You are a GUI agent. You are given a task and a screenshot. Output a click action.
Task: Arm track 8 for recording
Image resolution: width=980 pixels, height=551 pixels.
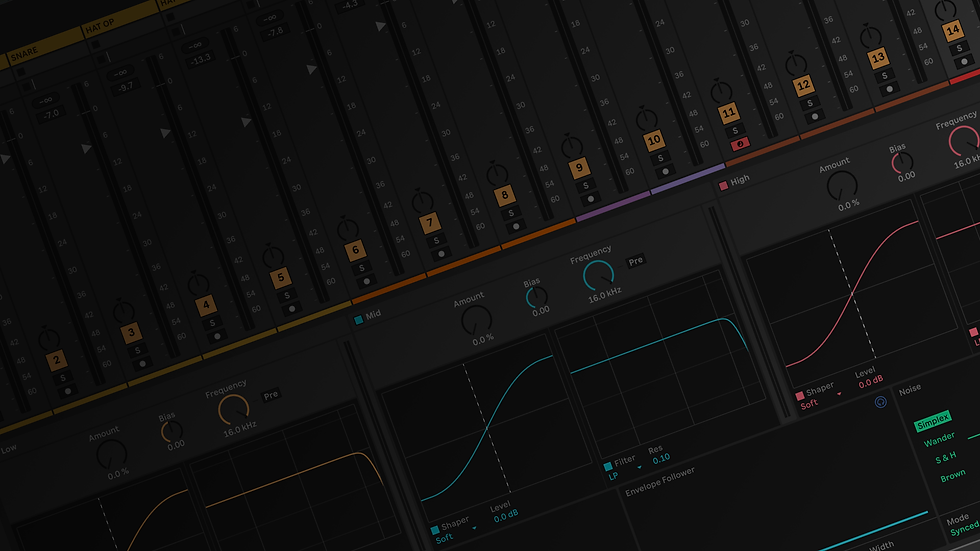[516, 226]
